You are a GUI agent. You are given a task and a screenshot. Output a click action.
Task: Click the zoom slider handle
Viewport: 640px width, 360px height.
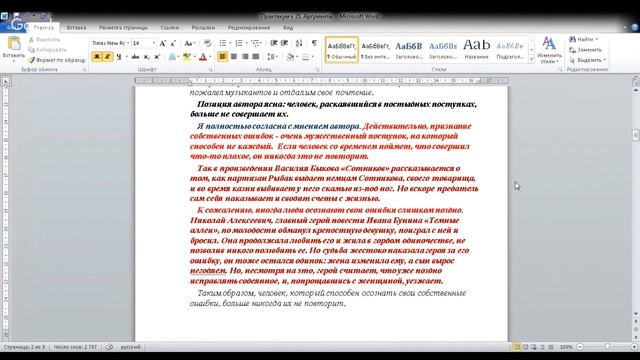tap(607, 347)
